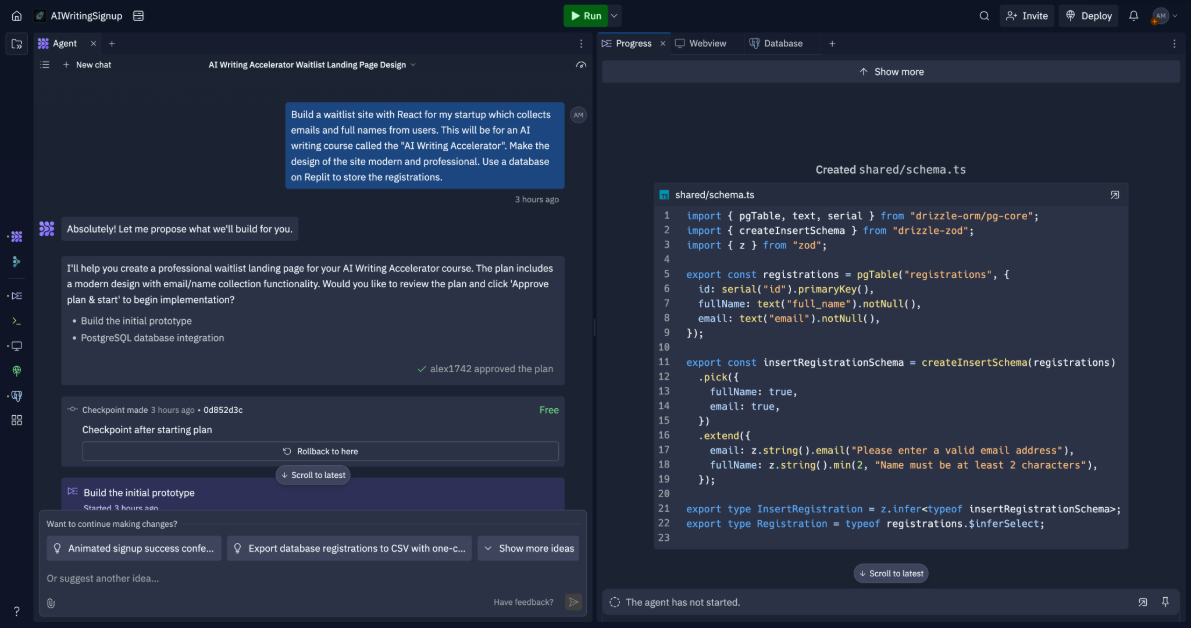The image size is (1191, 628).
Task: Click Rollback to here button
Action: tap(320, 451)
